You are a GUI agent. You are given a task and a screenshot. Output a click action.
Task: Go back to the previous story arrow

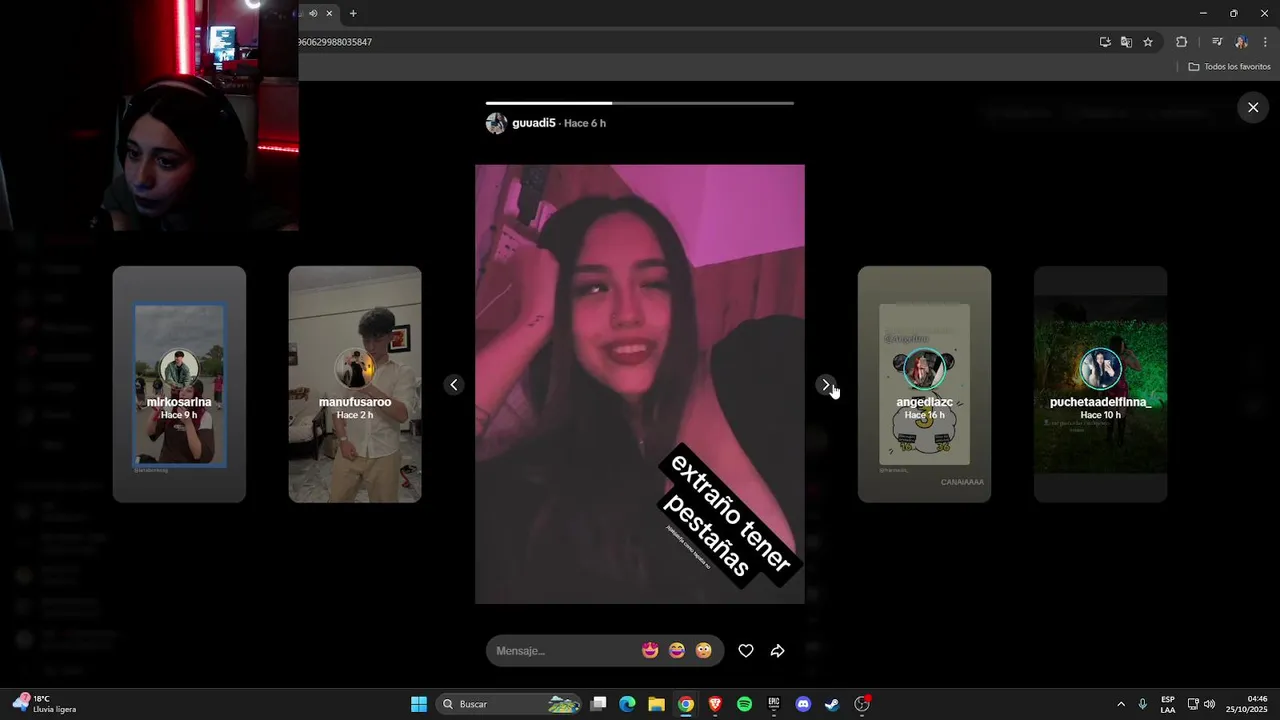click(454, 385)
